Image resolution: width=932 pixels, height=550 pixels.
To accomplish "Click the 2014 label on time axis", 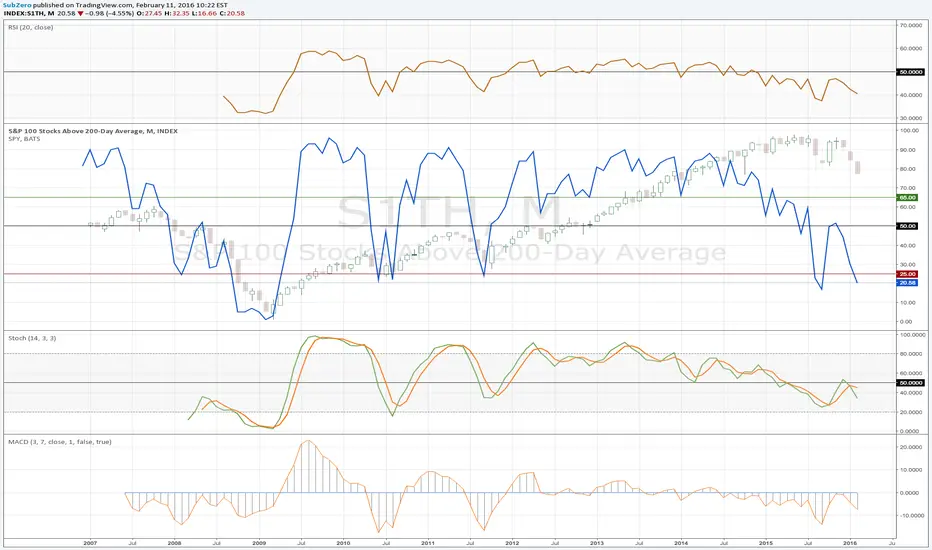I will [x=681, y=543].
